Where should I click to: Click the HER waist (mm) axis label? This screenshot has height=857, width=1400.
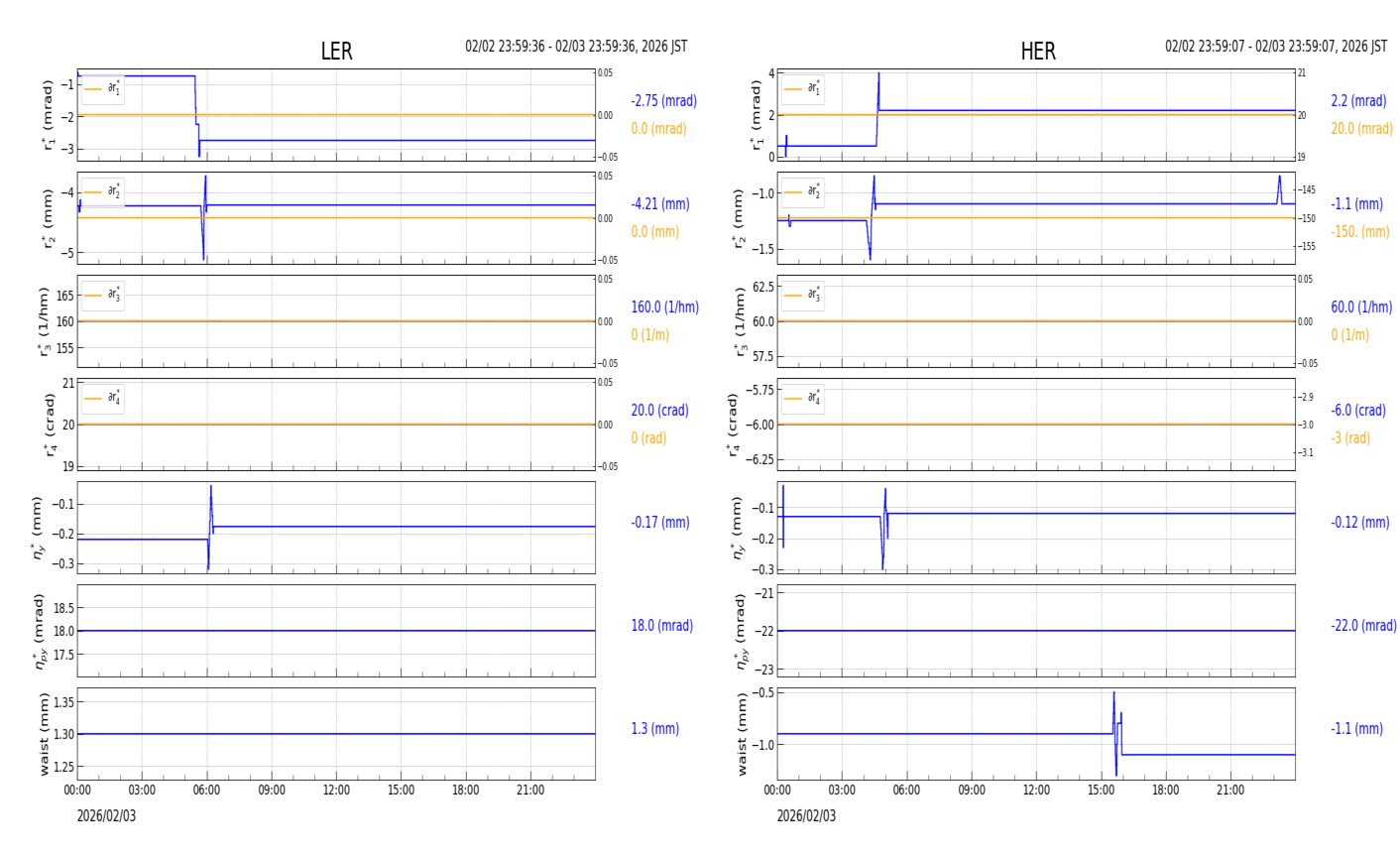[x=743, y=734]
